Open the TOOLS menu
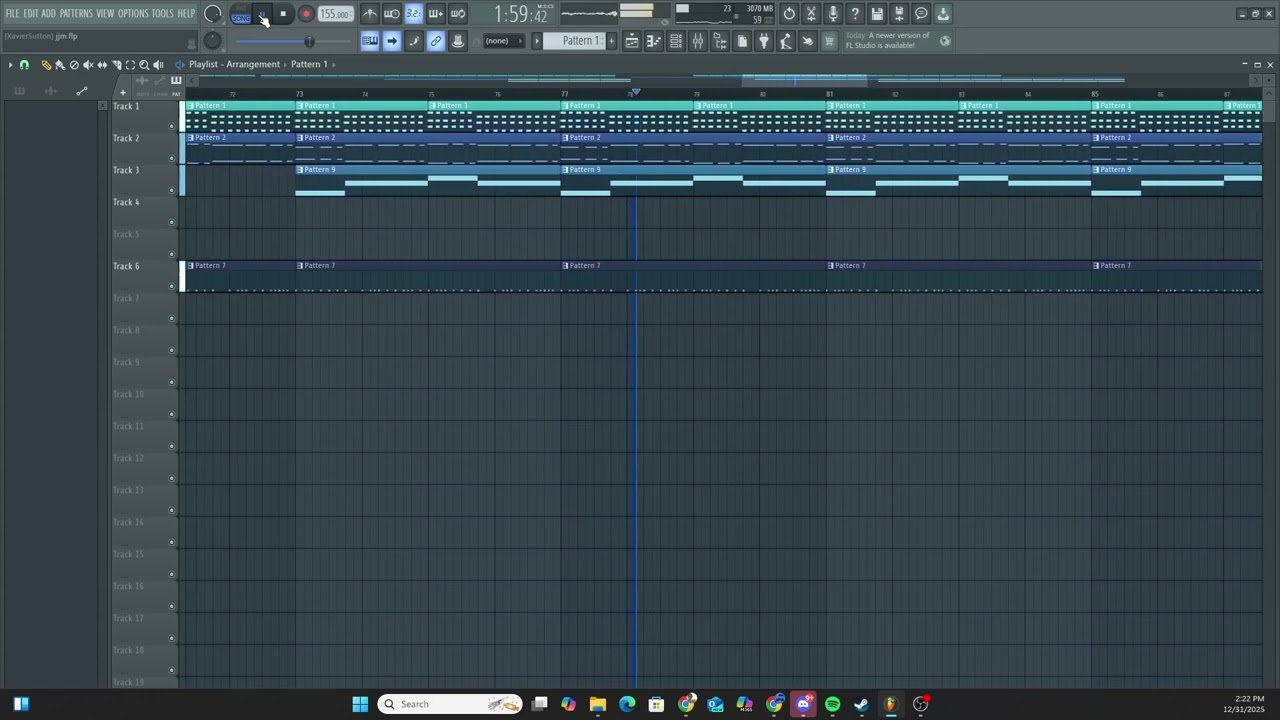The width and height of the screenshot is (1280, 720). click(x=163, y=13)
